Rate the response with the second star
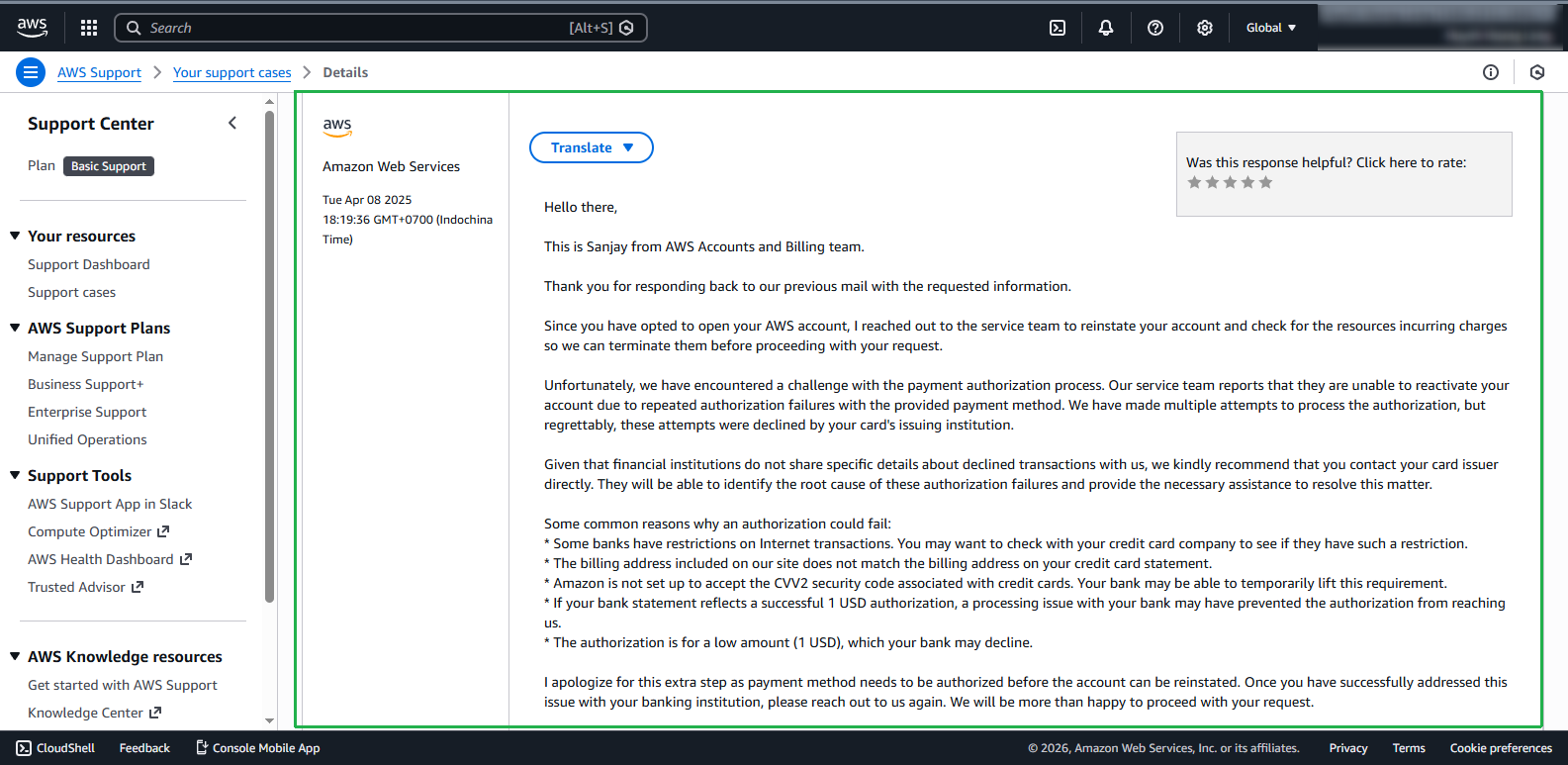 pyautogui.click(x=1212, y=182)
